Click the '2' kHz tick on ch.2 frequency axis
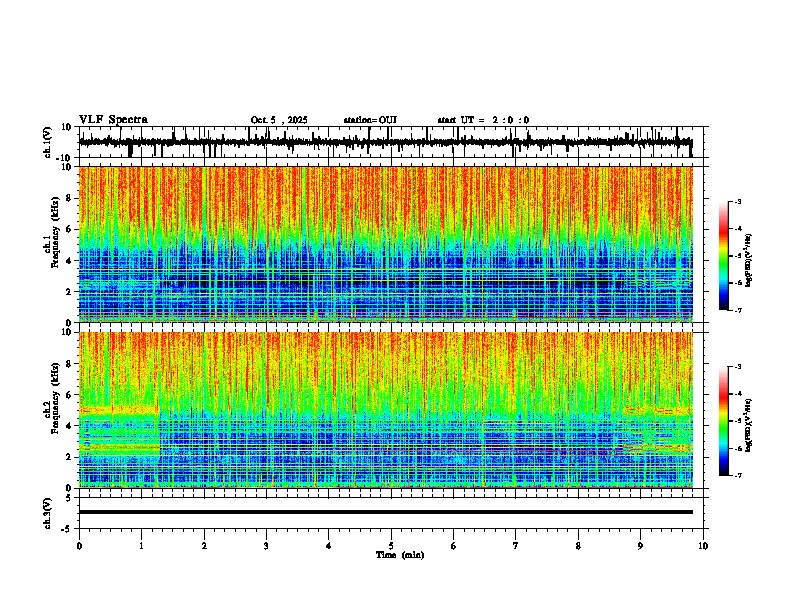This screenshot has height=612, width=792. [x=69, y=457]
